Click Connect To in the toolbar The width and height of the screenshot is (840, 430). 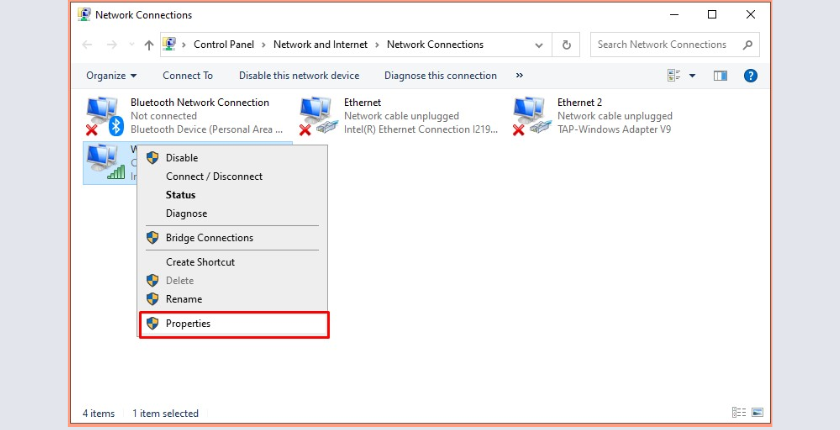188,76
